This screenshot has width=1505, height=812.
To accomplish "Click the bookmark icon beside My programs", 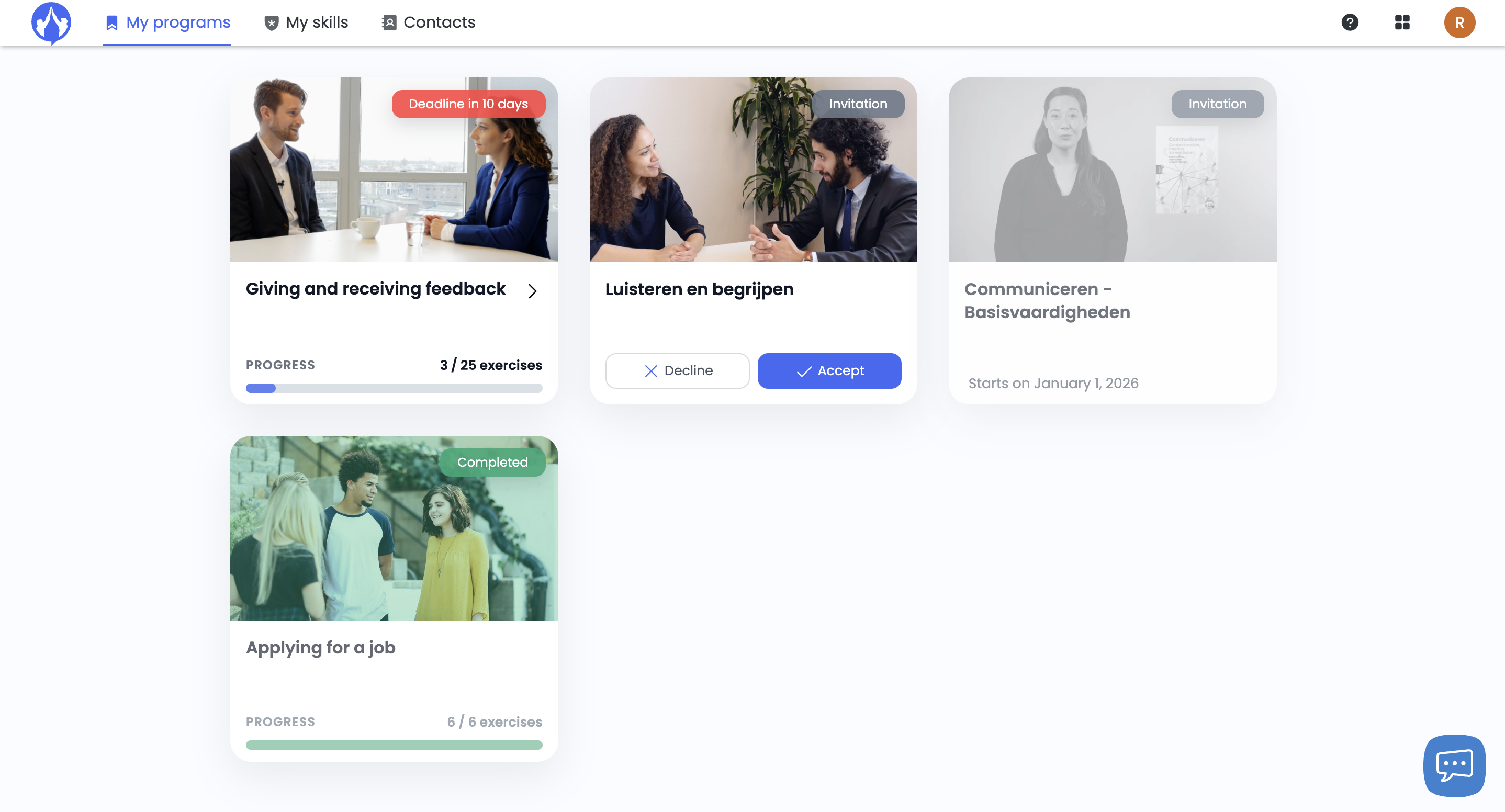I will (111, 23).
